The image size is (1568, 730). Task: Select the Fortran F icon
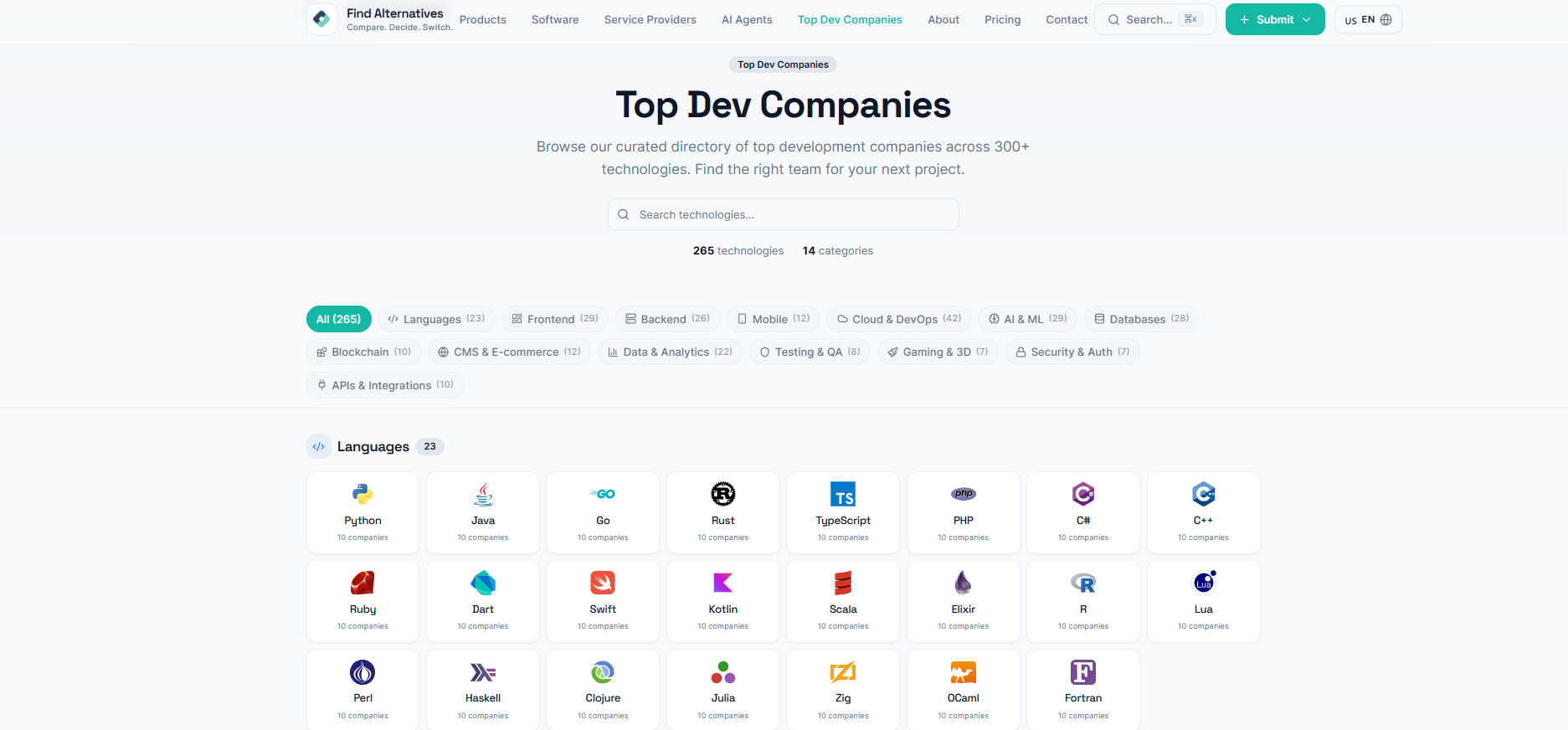tap(1083, 672)
